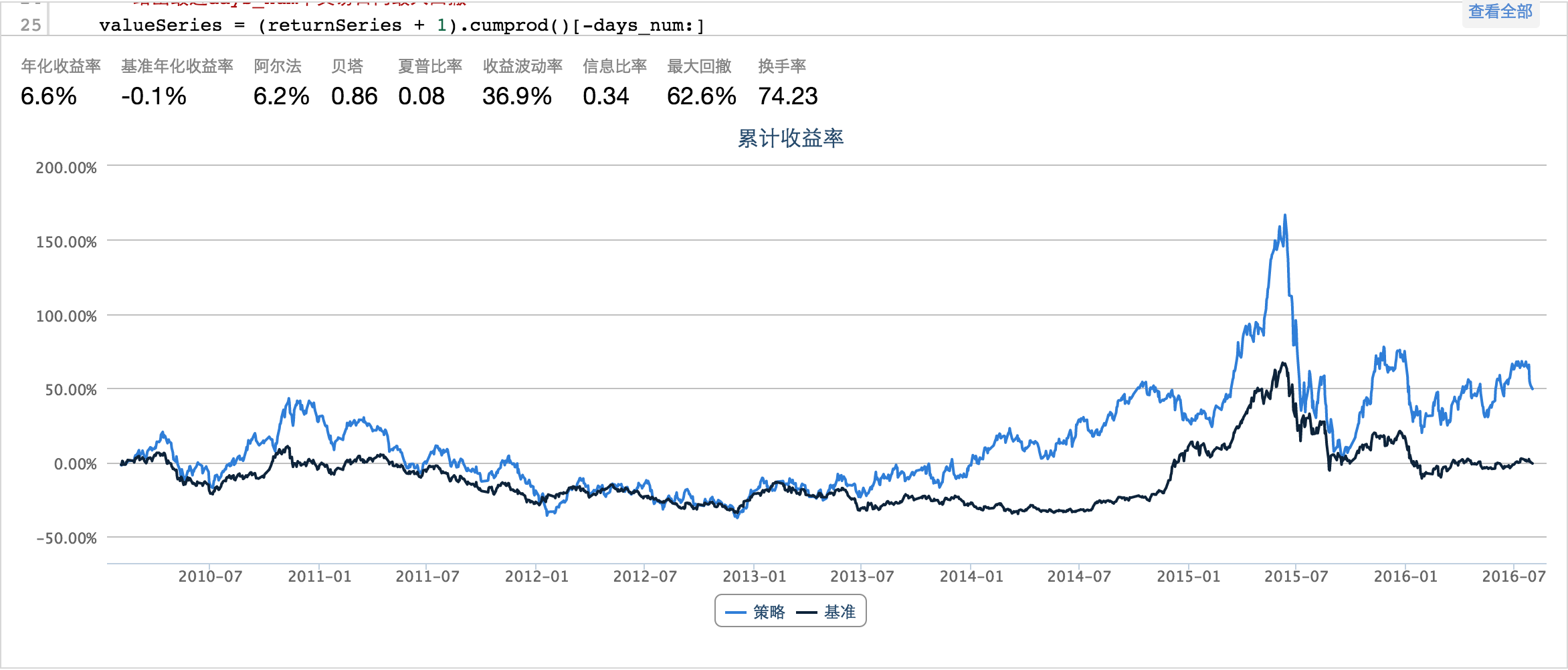Select the 换手率 value 74.23
Image resolution: width=1568 pixels, height=670 pixels.
click(787, 96)
